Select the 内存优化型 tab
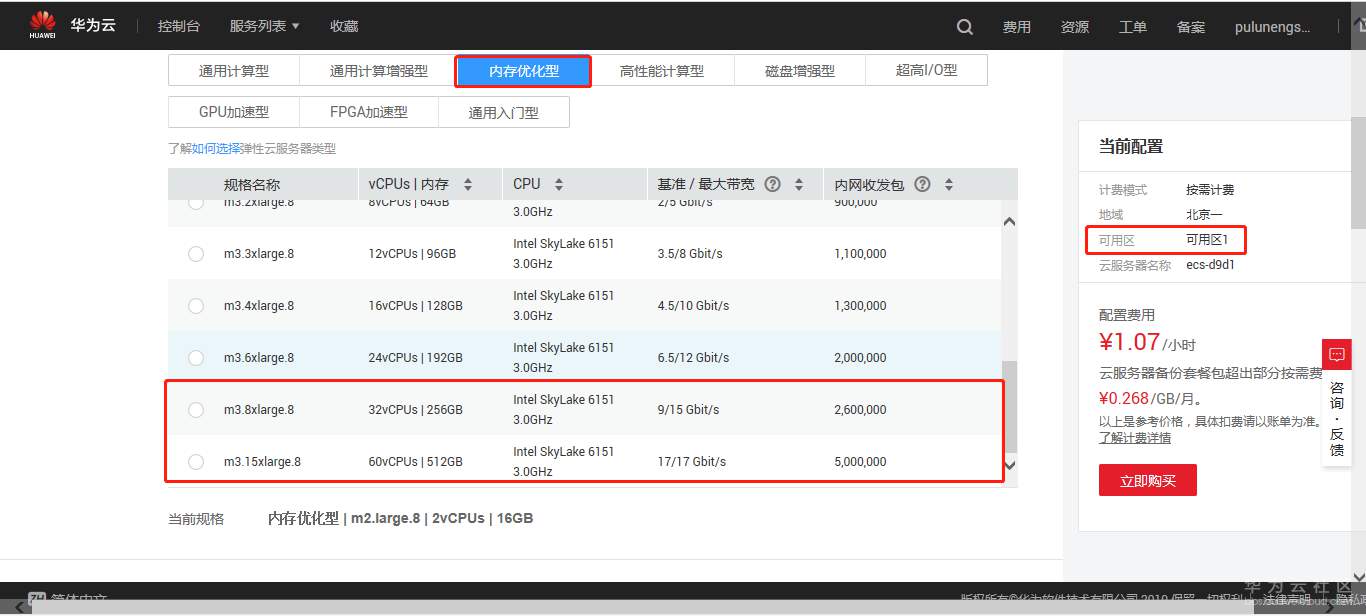 pos(524,71)
